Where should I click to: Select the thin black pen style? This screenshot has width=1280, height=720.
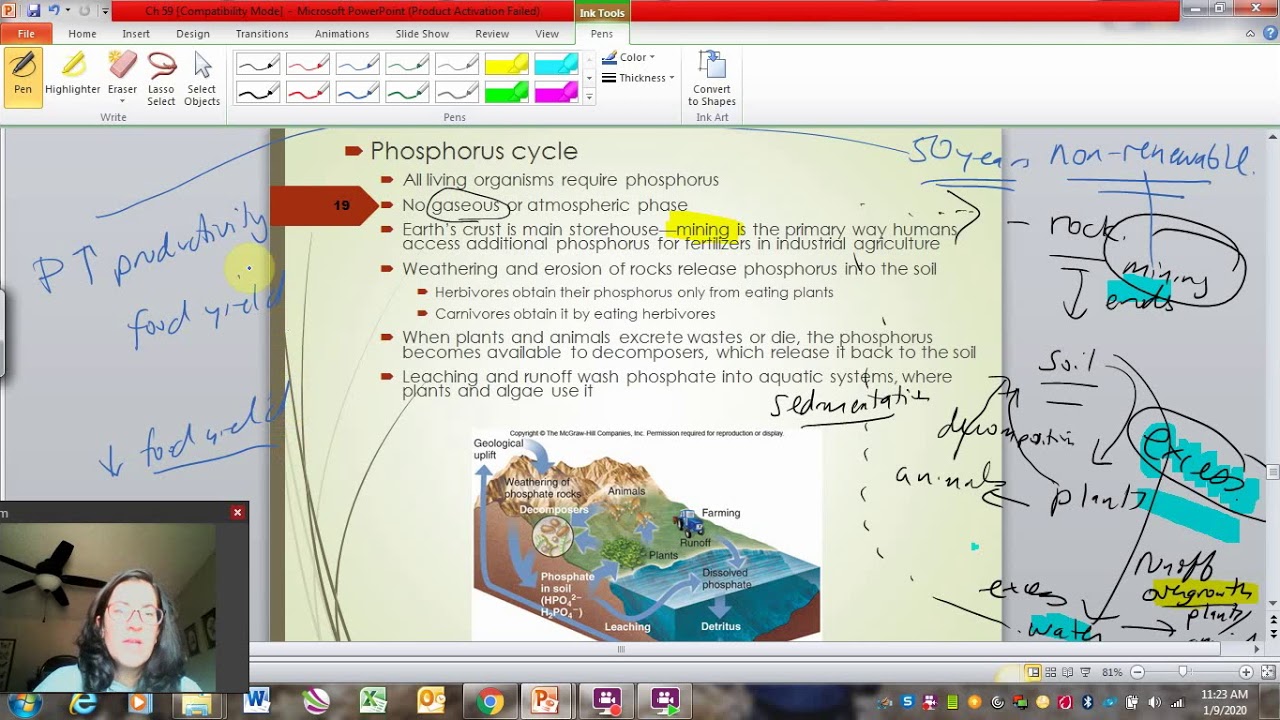(258, 65)
